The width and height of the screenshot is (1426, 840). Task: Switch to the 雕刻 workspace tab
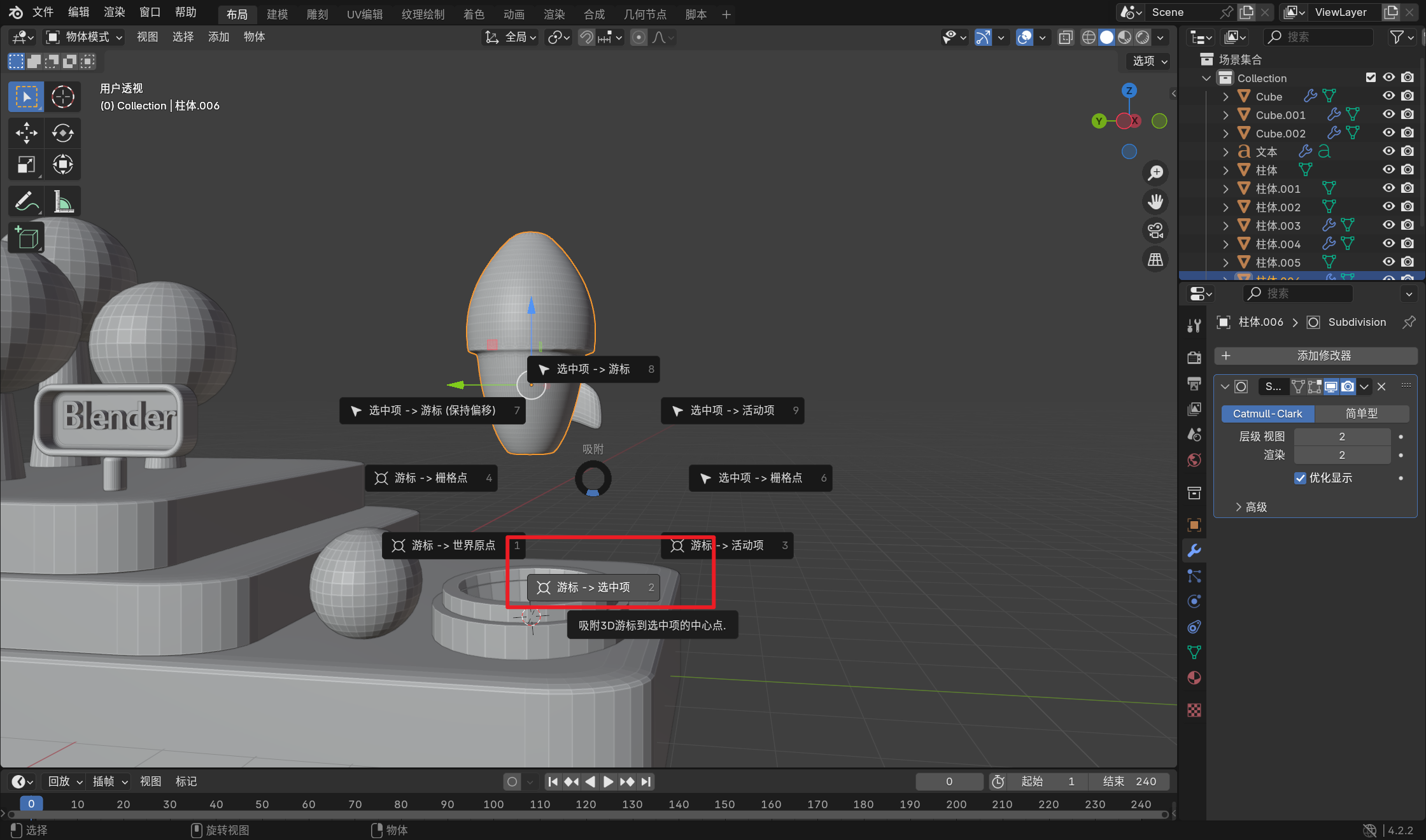click(316, 14)
